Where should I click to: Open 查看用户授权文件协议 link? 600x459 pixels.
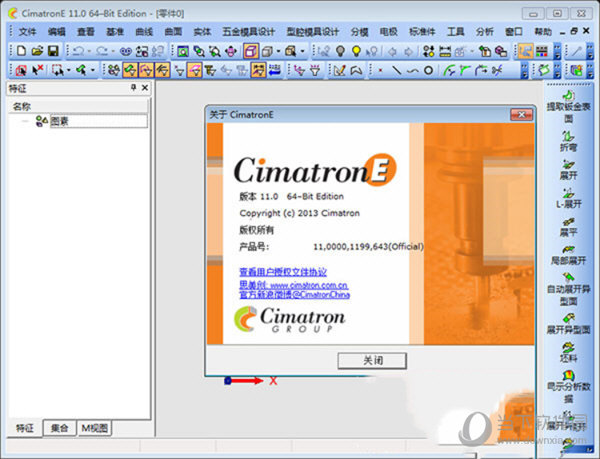283,272
